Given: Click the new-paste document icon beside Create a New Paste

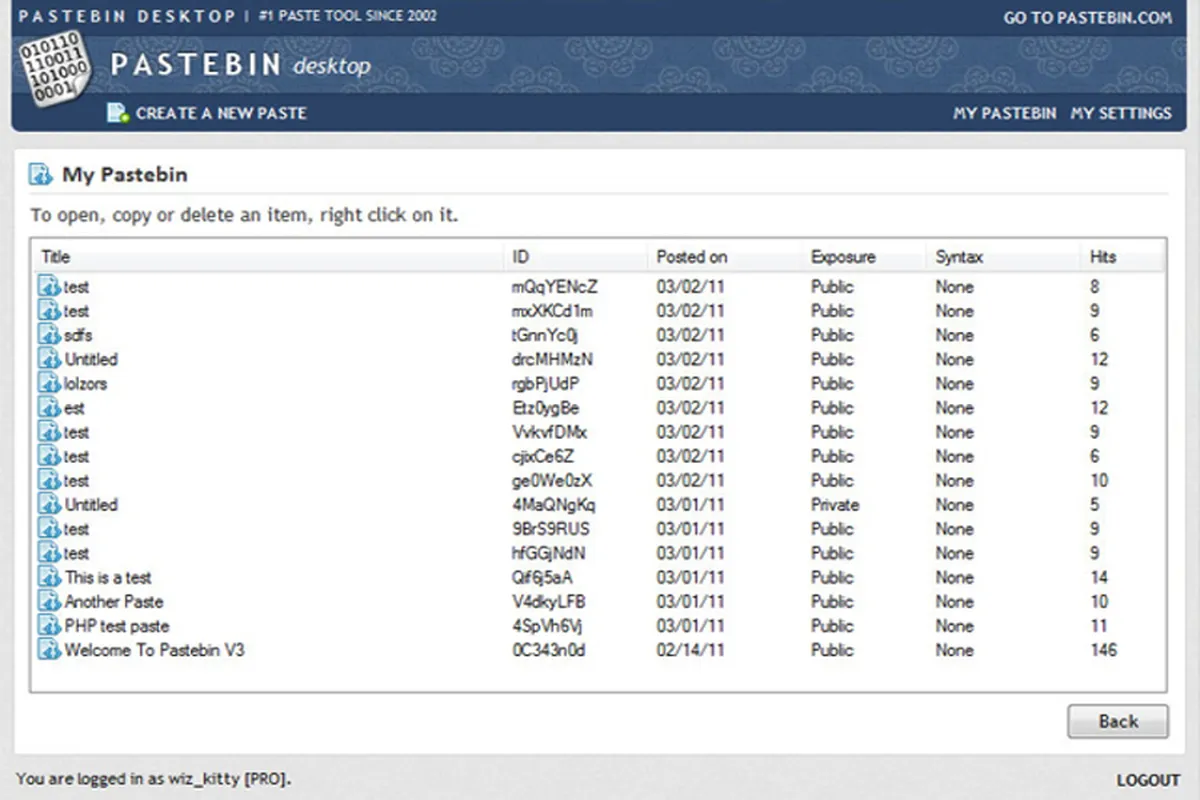Looking at the screenshot, I should [118, 113].
